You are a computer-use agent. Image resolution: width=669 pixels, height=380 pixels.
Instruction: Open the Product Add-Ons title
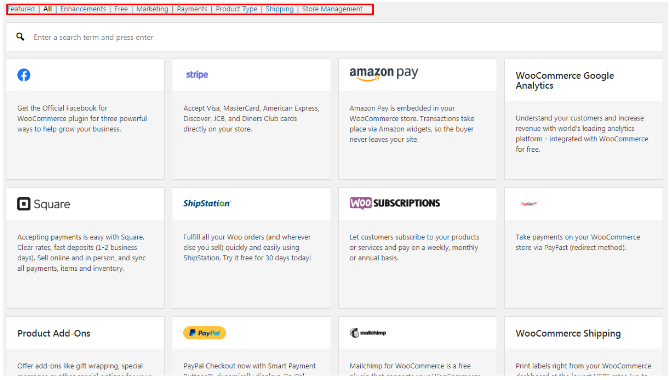(x=54, y=334)
